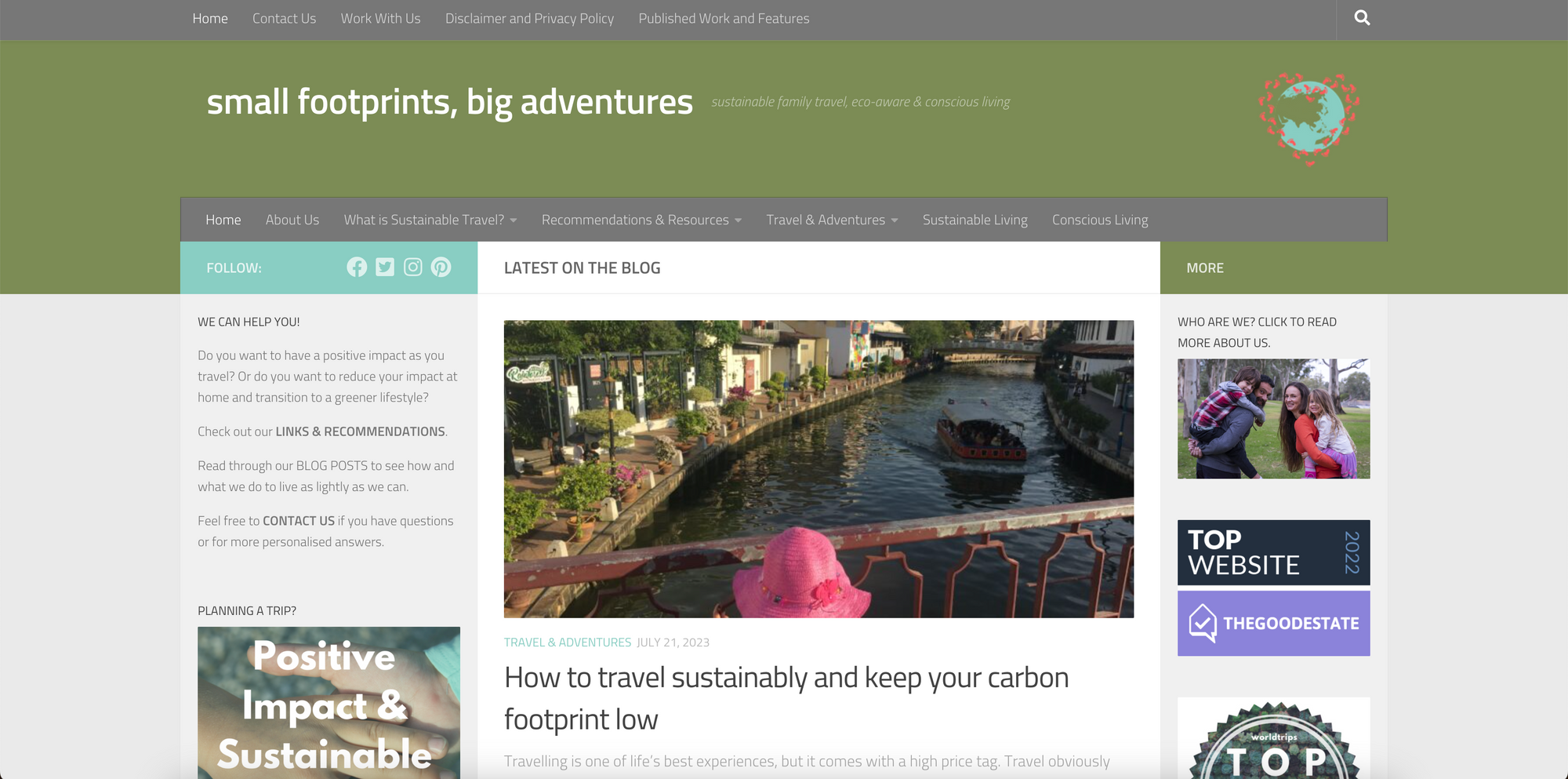The image size is (1568, 779).
Task: Click the Top Website 2022 badge
Action: [1272, 552]
